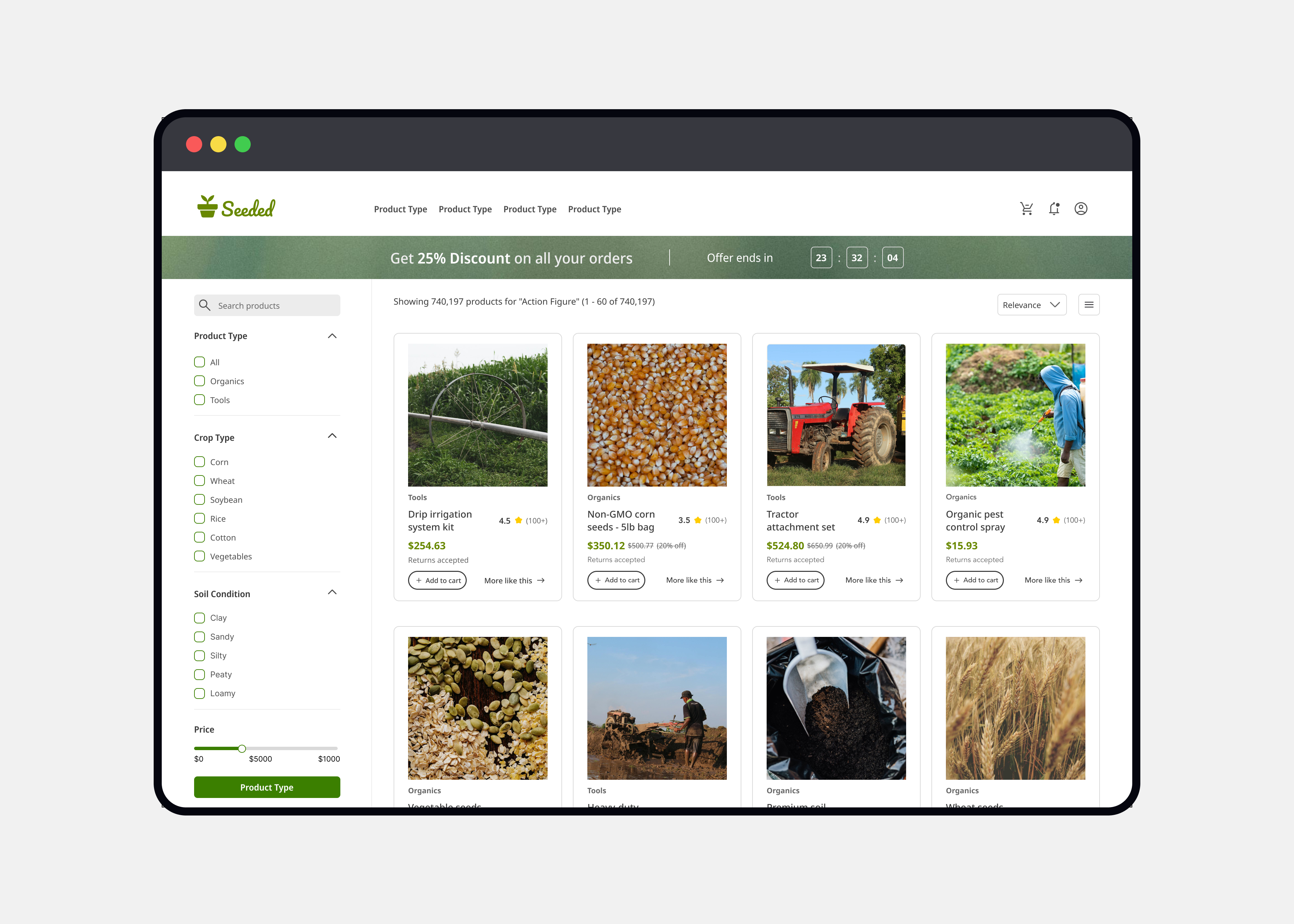Toggle the Peaty soil checkbox
The height and width of the screenshot is (924, 1294).
pos(199,674)
